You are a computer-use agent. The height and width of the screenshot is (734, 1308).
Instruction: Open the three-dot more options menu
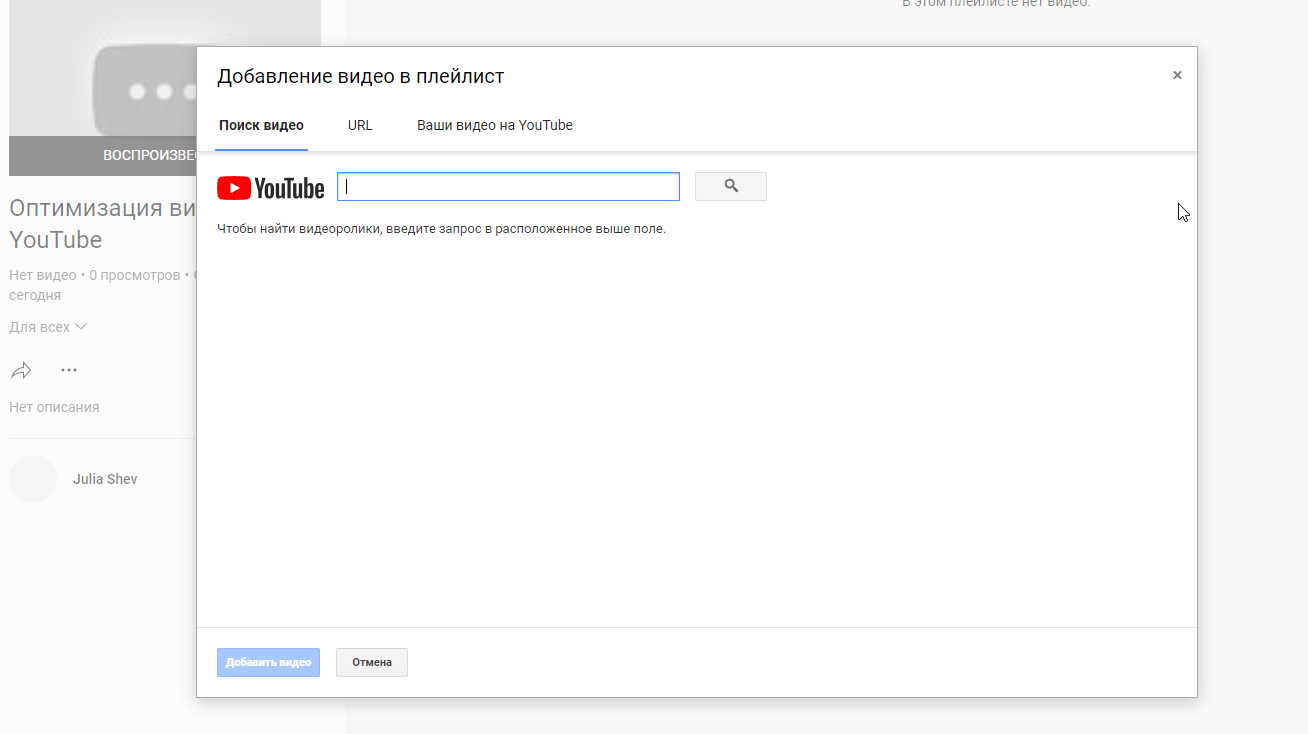click(68, 370)
